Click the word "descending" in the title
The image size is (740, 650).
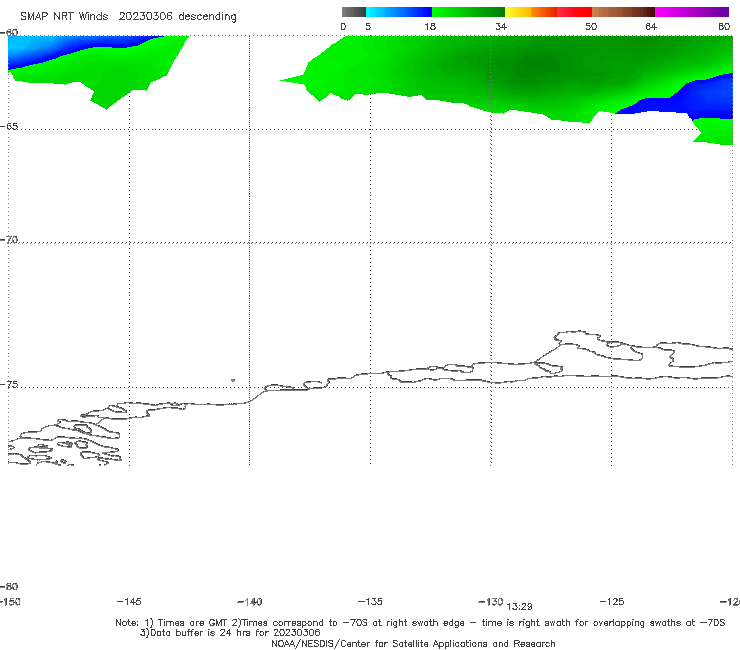click(x=207, y=17)
